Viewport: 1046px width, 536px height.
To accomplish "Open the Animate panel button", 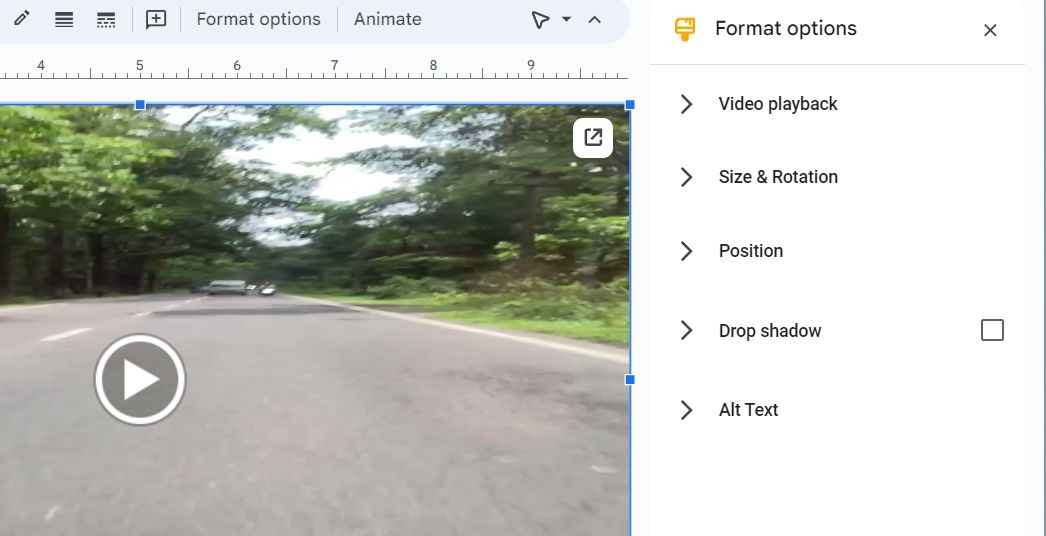I will tap(388, 19).
